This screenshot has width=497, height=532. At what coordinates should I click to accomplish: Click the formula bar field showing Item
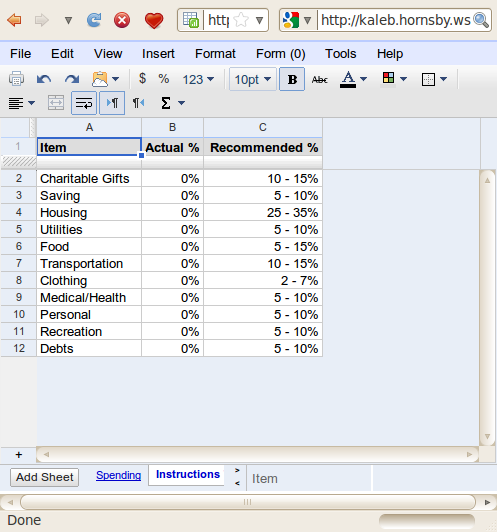(x=309, y=479)
